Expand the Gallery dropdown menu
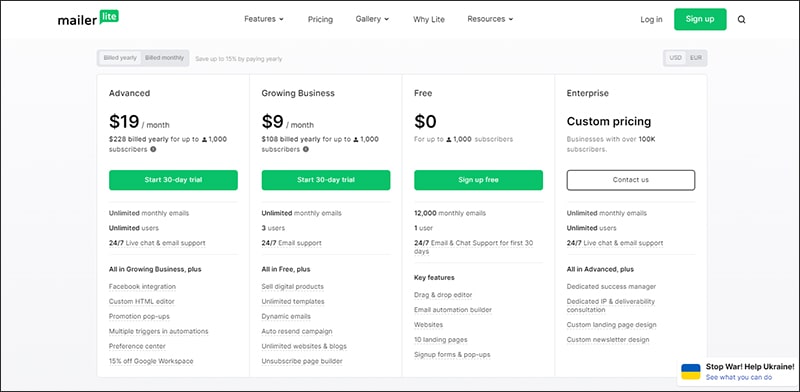The width and height of the screenshot is (800, 392). point(372,19)
